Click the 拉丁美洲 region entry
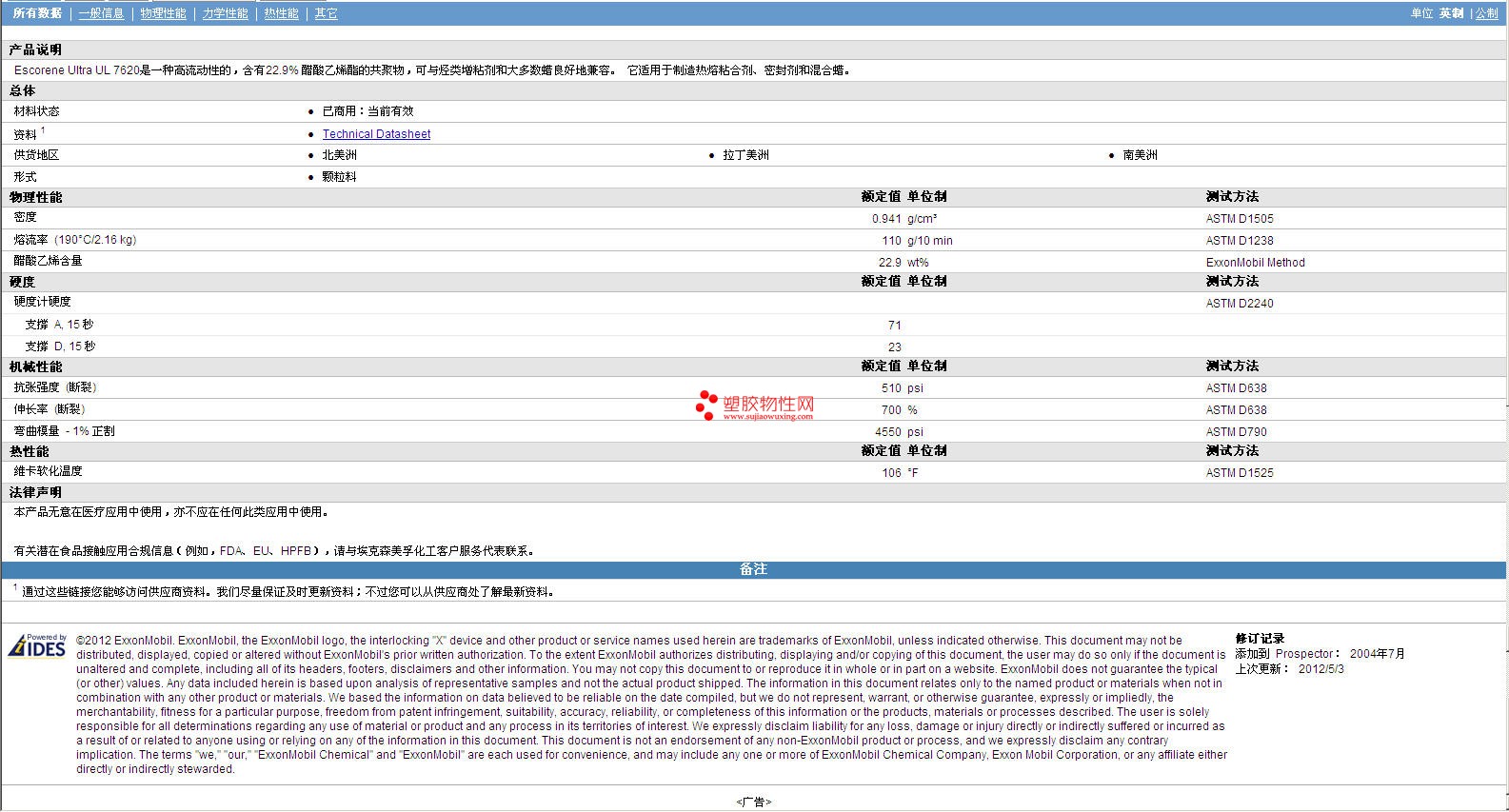This screenshot has width=1509, height=812. point(745,155)
